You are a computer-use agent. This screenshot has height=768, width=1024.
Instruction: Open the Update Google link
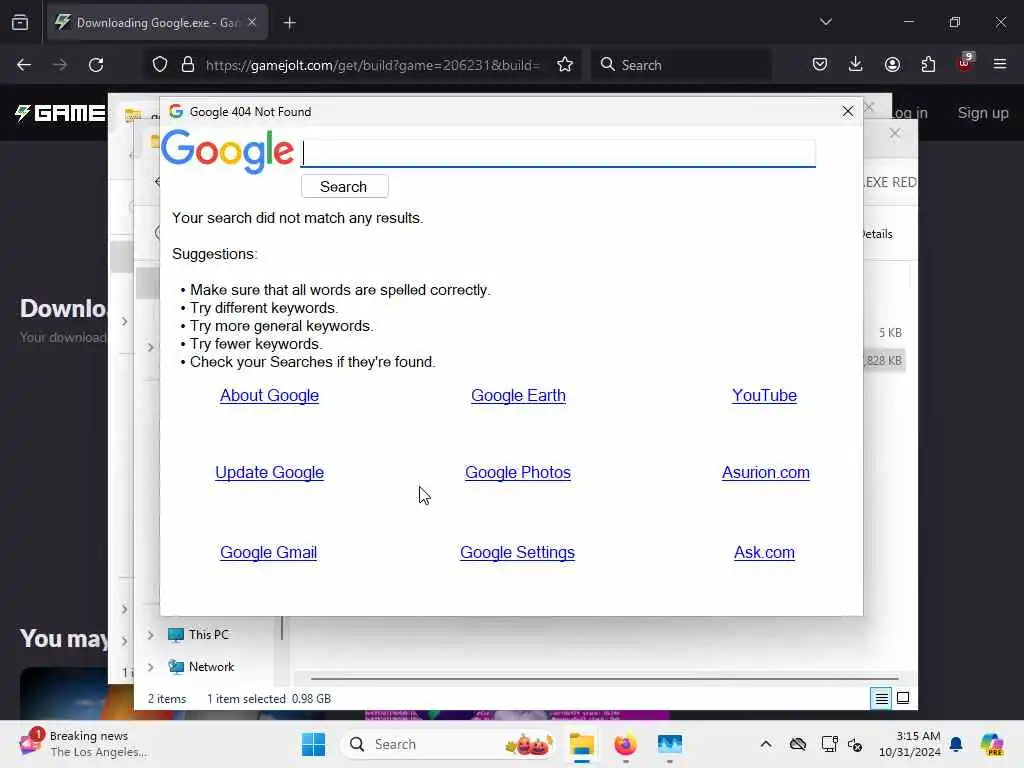point(270,473)
